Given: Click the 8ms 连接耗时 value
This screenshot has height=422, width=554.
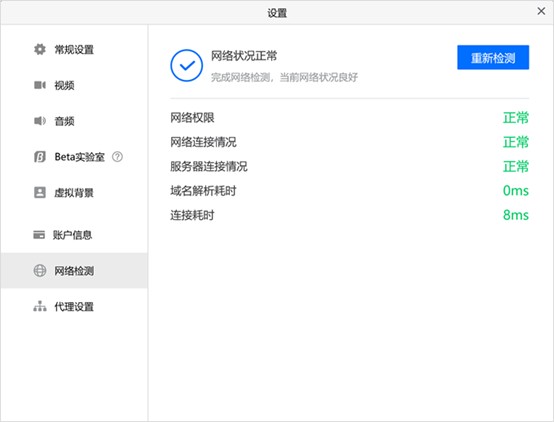Looking at the screenshot, I should click(x=516, y=215).
